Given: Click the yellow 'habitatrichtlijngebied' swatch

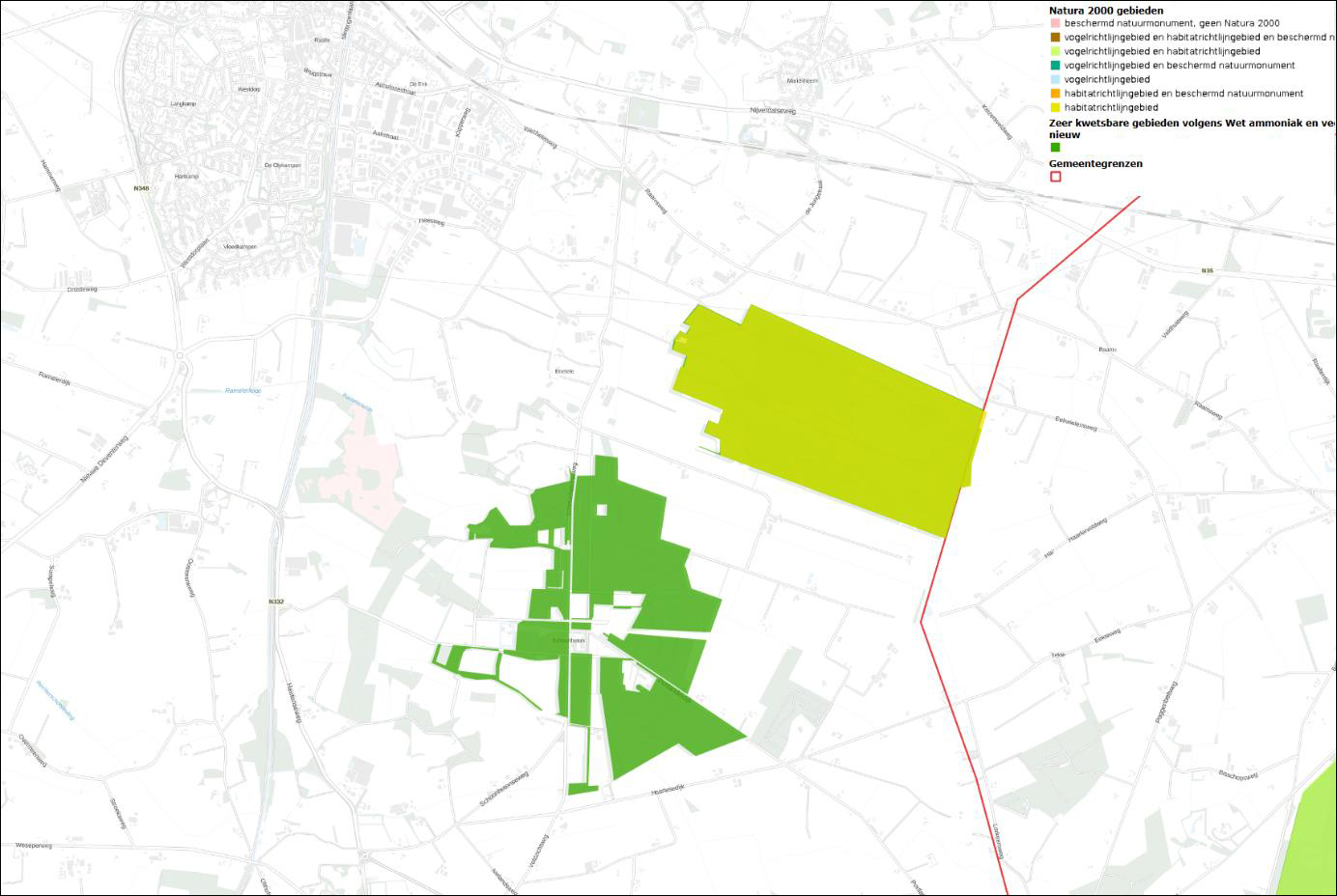Looking at the screenshot, I should (x=1055, y=108).
